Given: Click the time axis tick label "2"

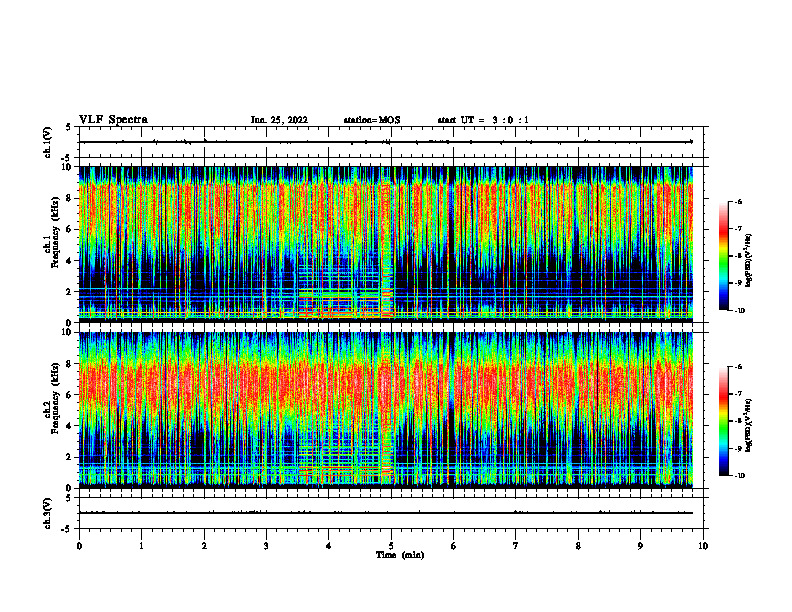Looking at the screenshot, I should tap(204, 546).
